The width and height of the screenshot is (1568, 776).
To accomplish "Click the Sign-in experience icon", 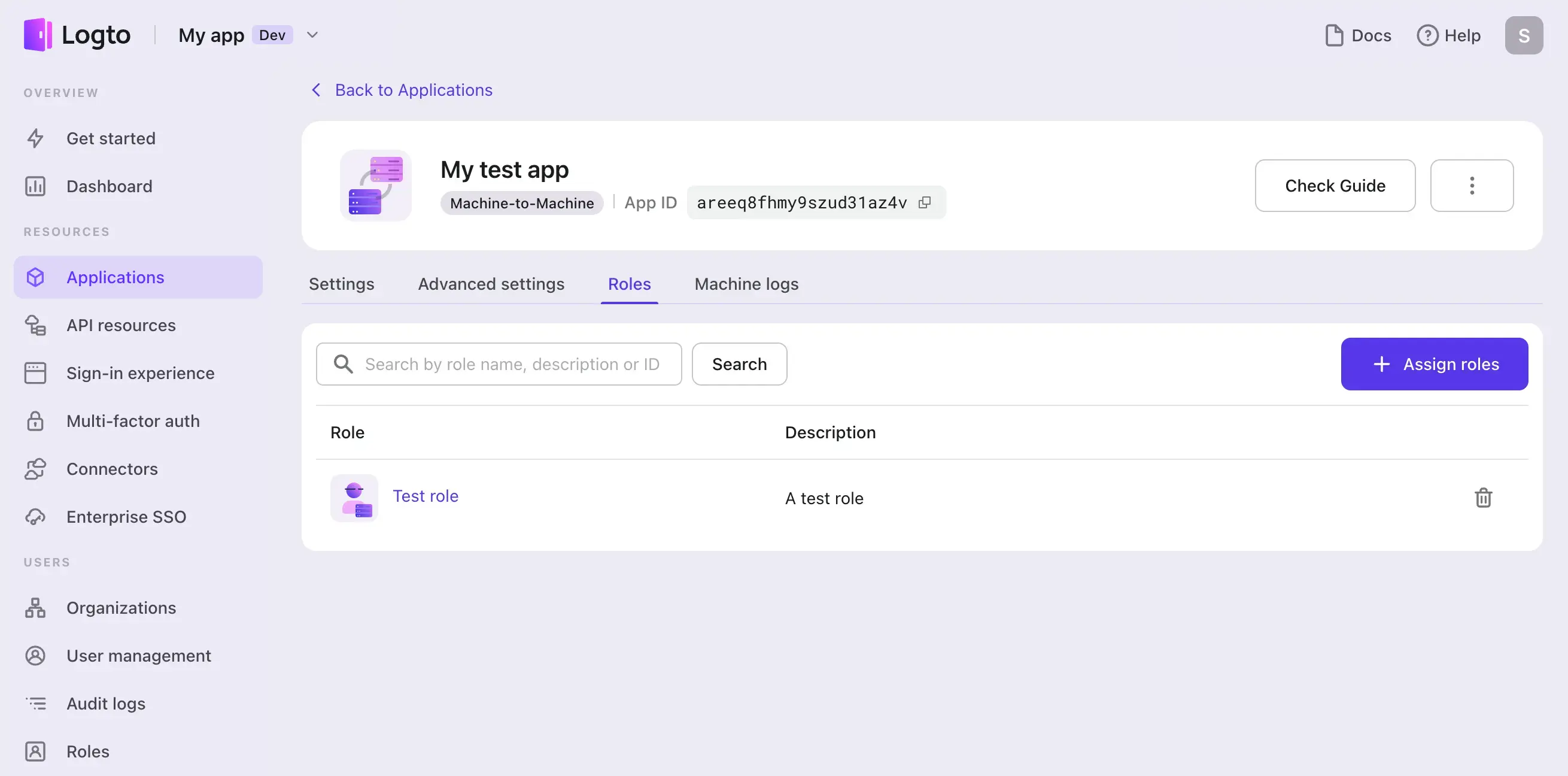I will pos(34,373).
